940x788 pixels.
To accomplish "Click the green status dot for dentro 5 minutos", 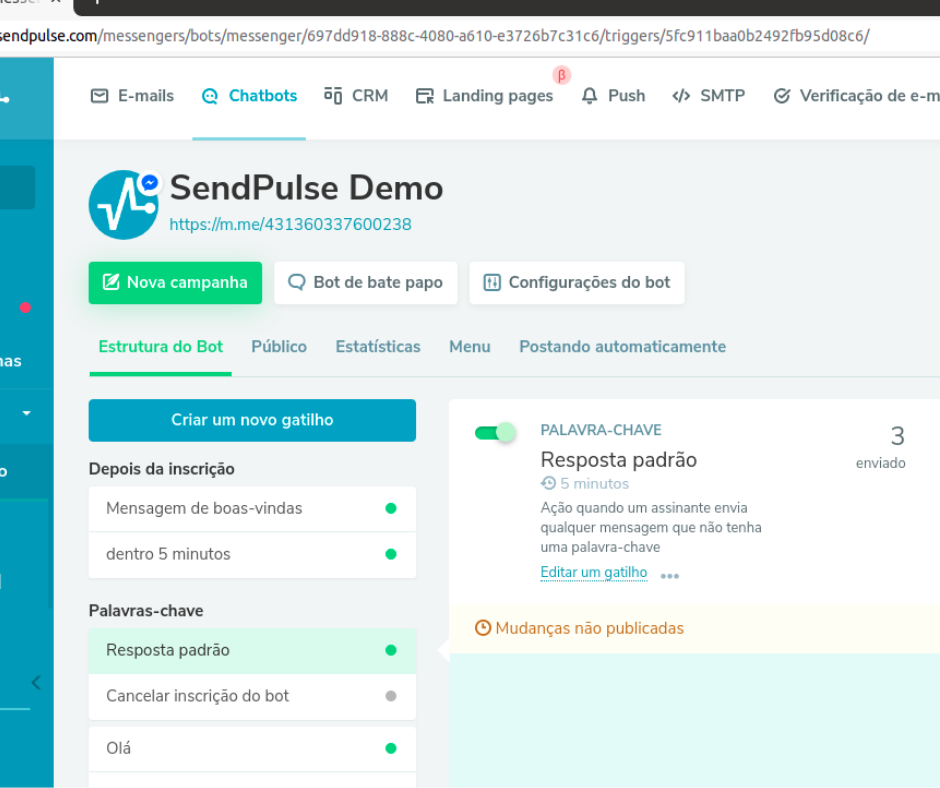I will [391, 554].
